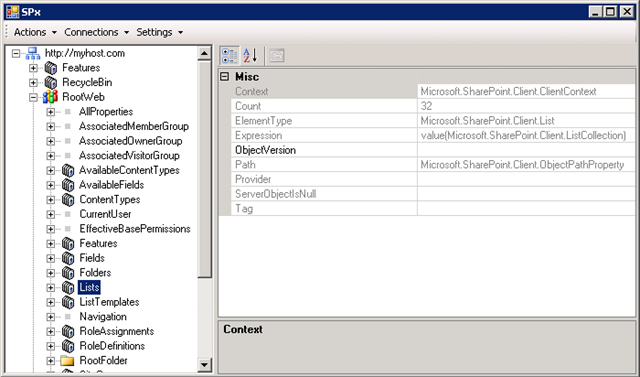Expand the top-level Features node
This screenshot has height=377, width=640.
(33, 68)
